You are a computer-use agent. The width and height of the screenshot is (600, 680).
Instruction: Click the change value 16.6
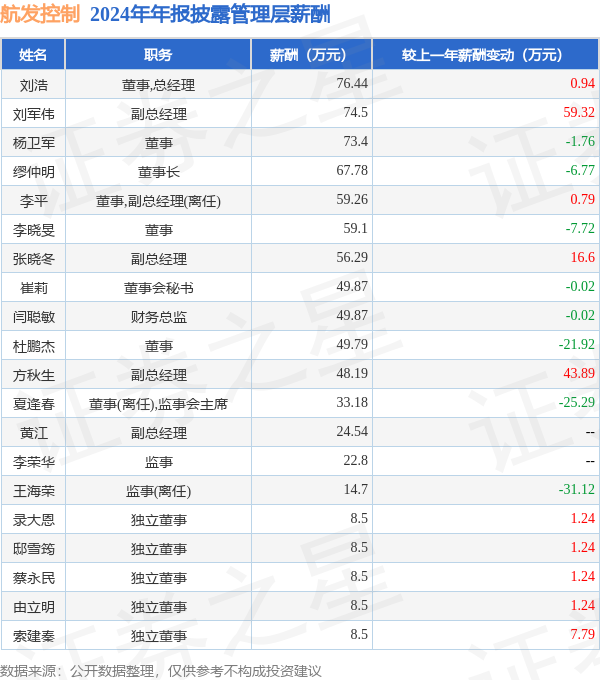583,257
